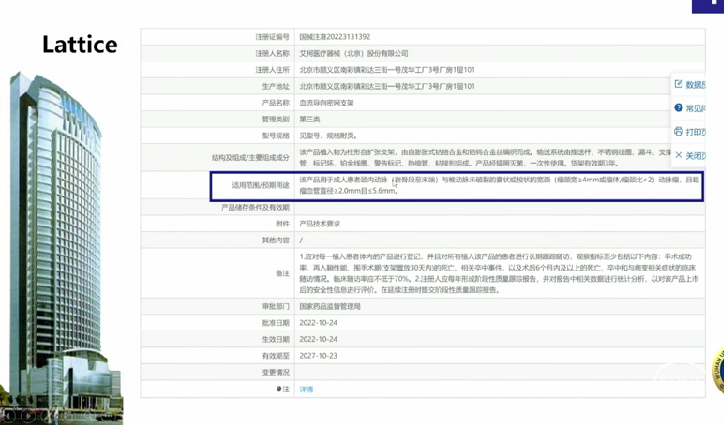Image resolution: width=724 pixels, height=425 pixels.
Task: Click the product name 血流导向密网支架
Action: (x=326, y=103)
